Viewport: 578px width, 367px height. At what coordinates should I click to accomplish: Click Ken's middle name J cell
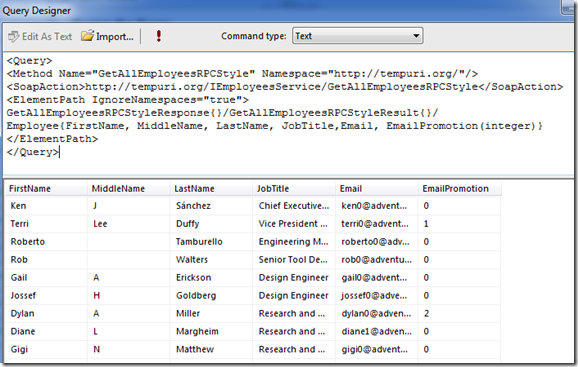(x=129, y=206)
